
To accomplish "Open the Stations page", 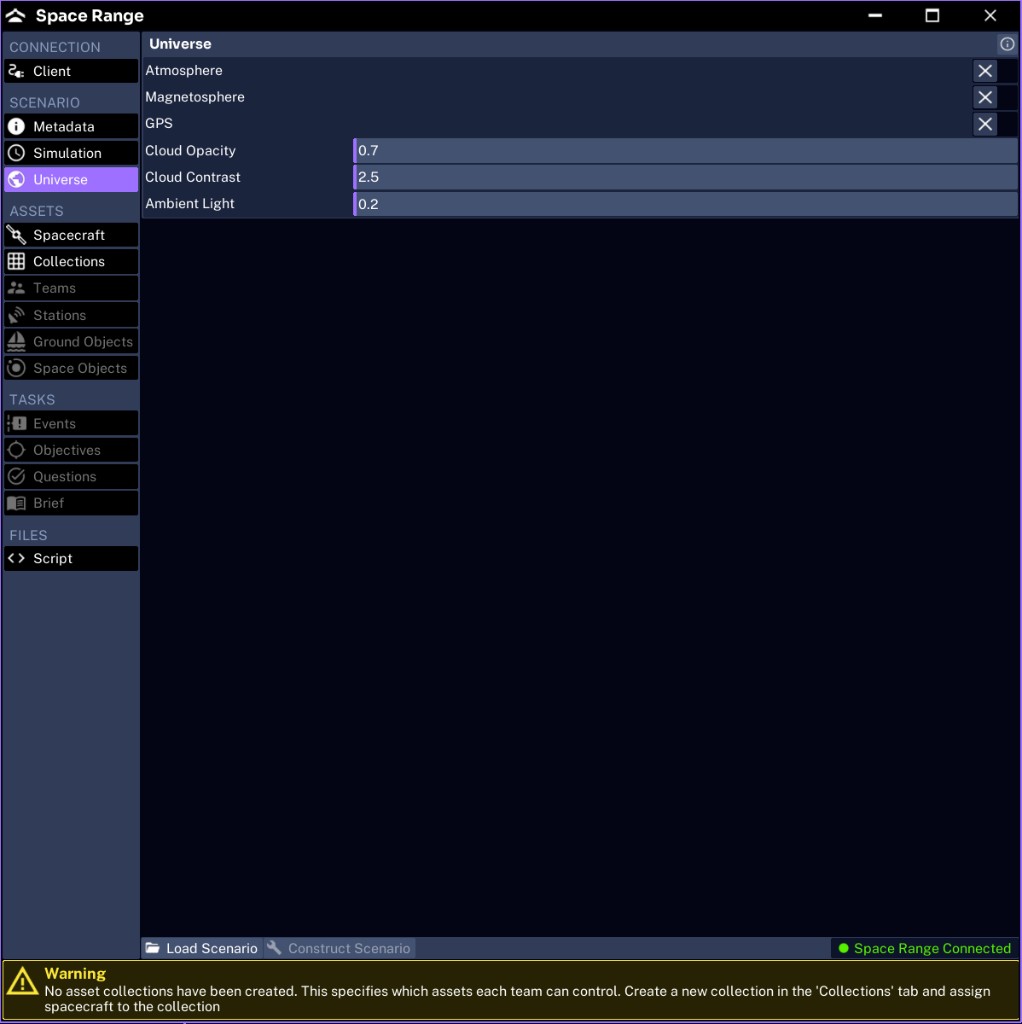I will point(71,315).
